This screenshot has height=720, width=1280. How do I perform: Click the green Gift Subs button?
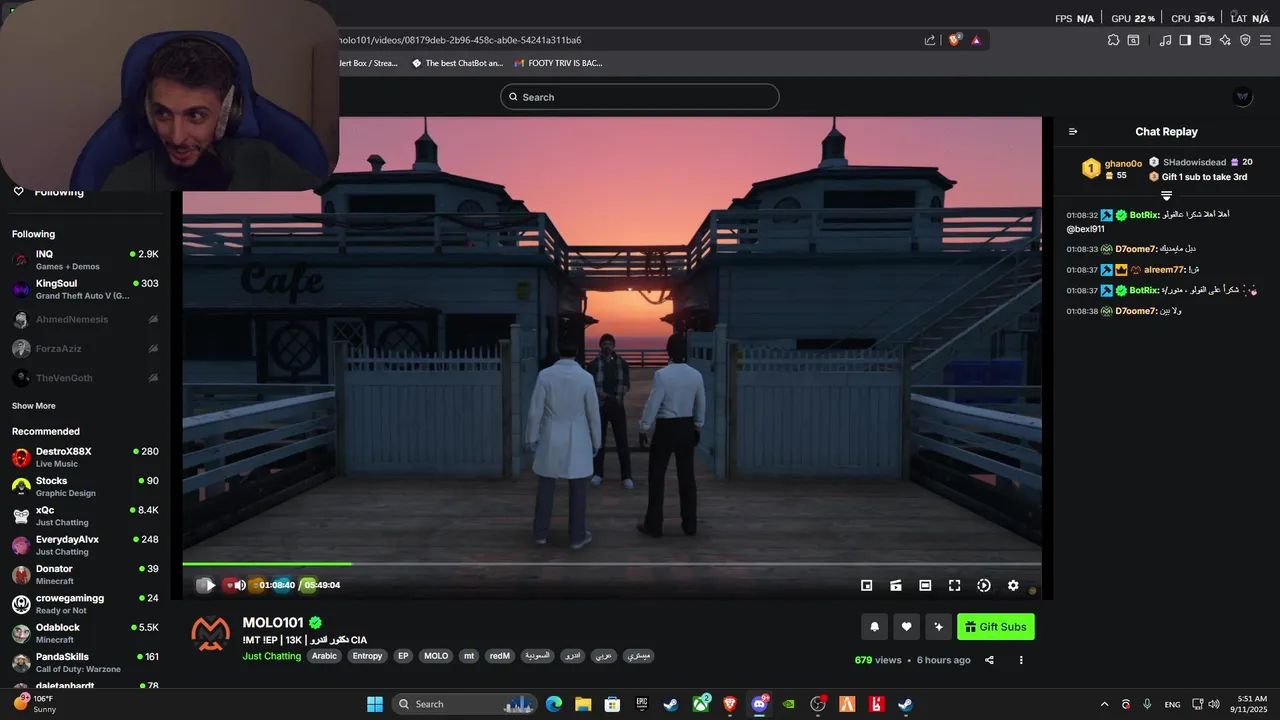point(996,627)
